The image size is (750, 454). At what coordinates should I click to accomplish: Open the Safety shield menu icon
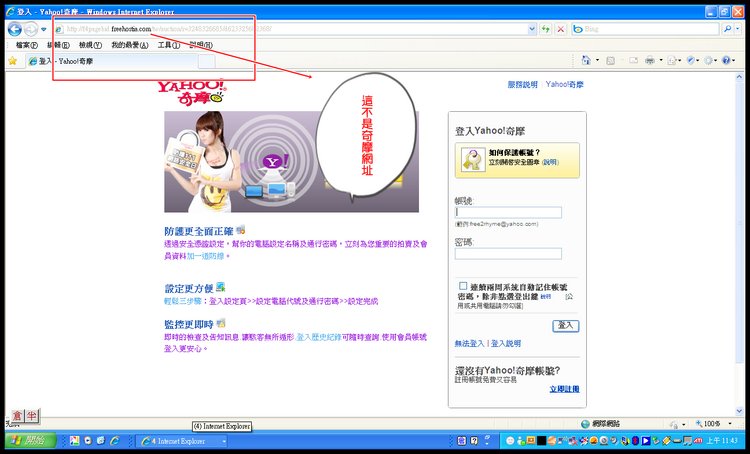click(692, 60)
